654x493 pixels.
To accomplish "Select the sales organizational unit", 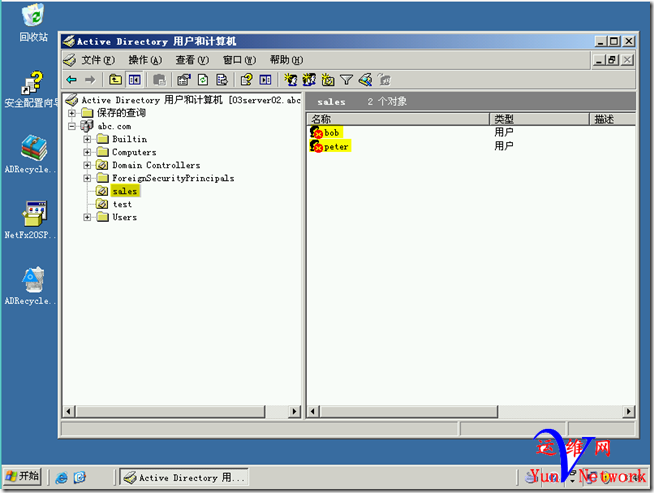I will (x=125, y=191).
